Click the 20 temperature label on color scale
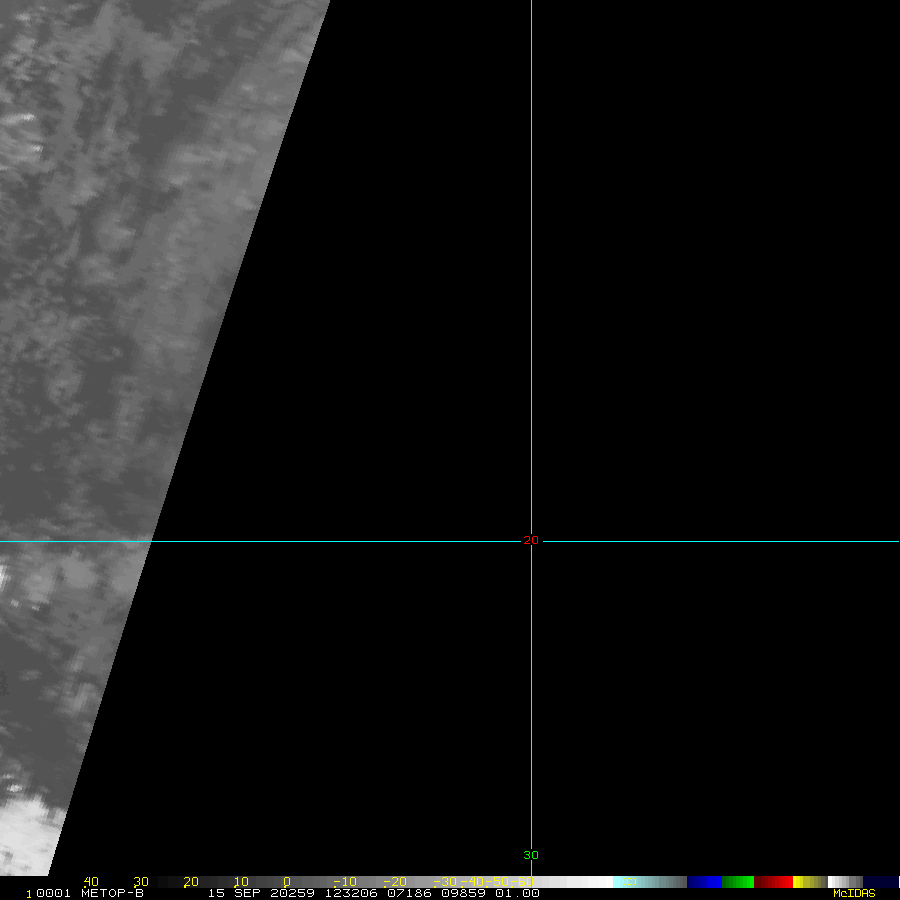Image resolution: width=900 pixels, height=900 pixels. (190, 882)
